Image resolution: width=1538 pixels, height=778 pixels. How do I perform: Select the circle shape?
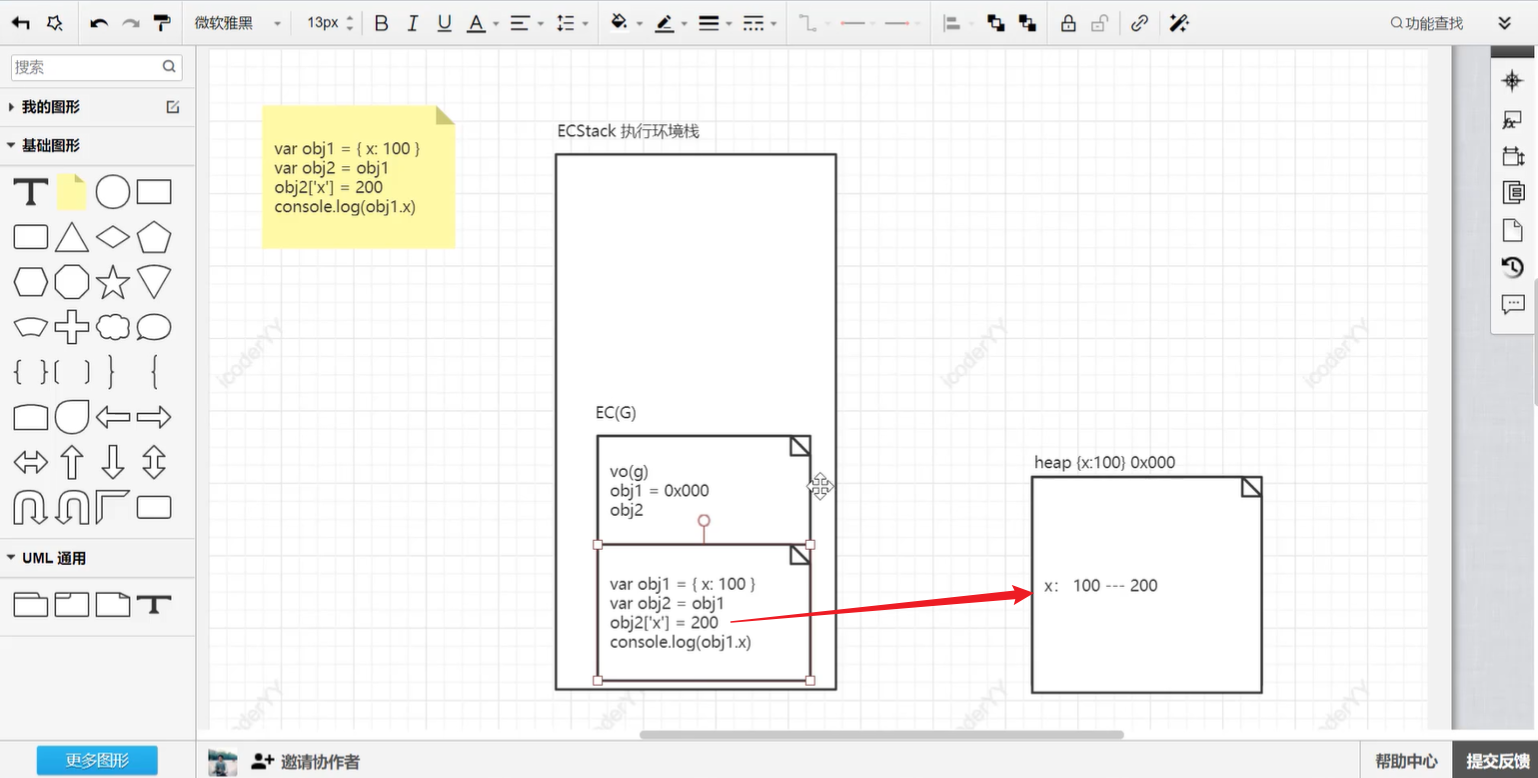point(113,192)
